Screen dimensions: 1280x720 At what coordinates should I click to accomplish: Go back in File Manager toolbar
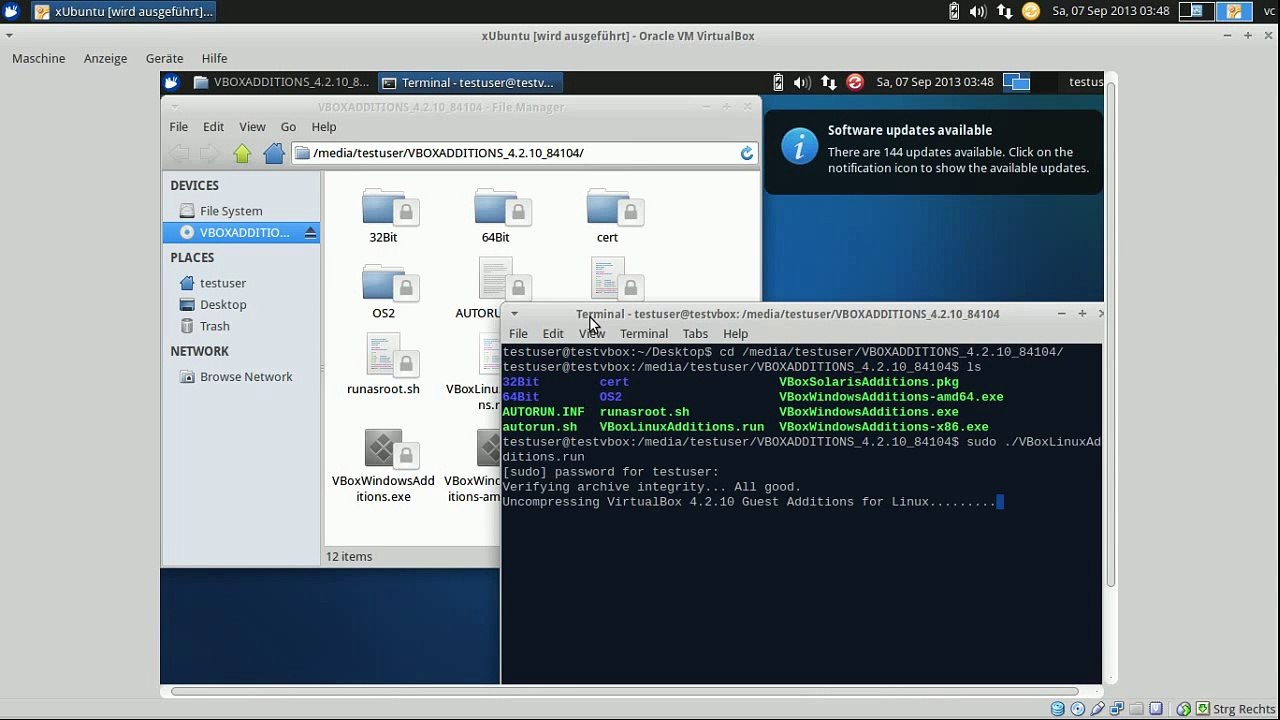(x=179, y=153)
